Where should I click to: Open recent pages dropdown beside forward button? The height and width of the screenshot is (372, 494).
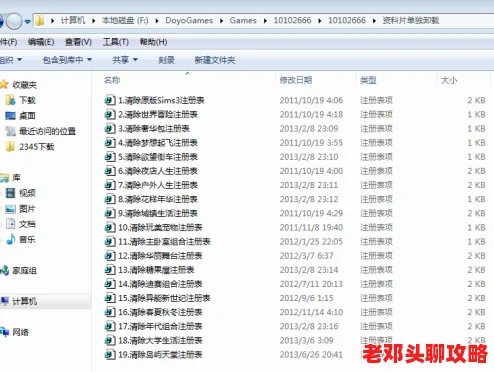(27, 22)
